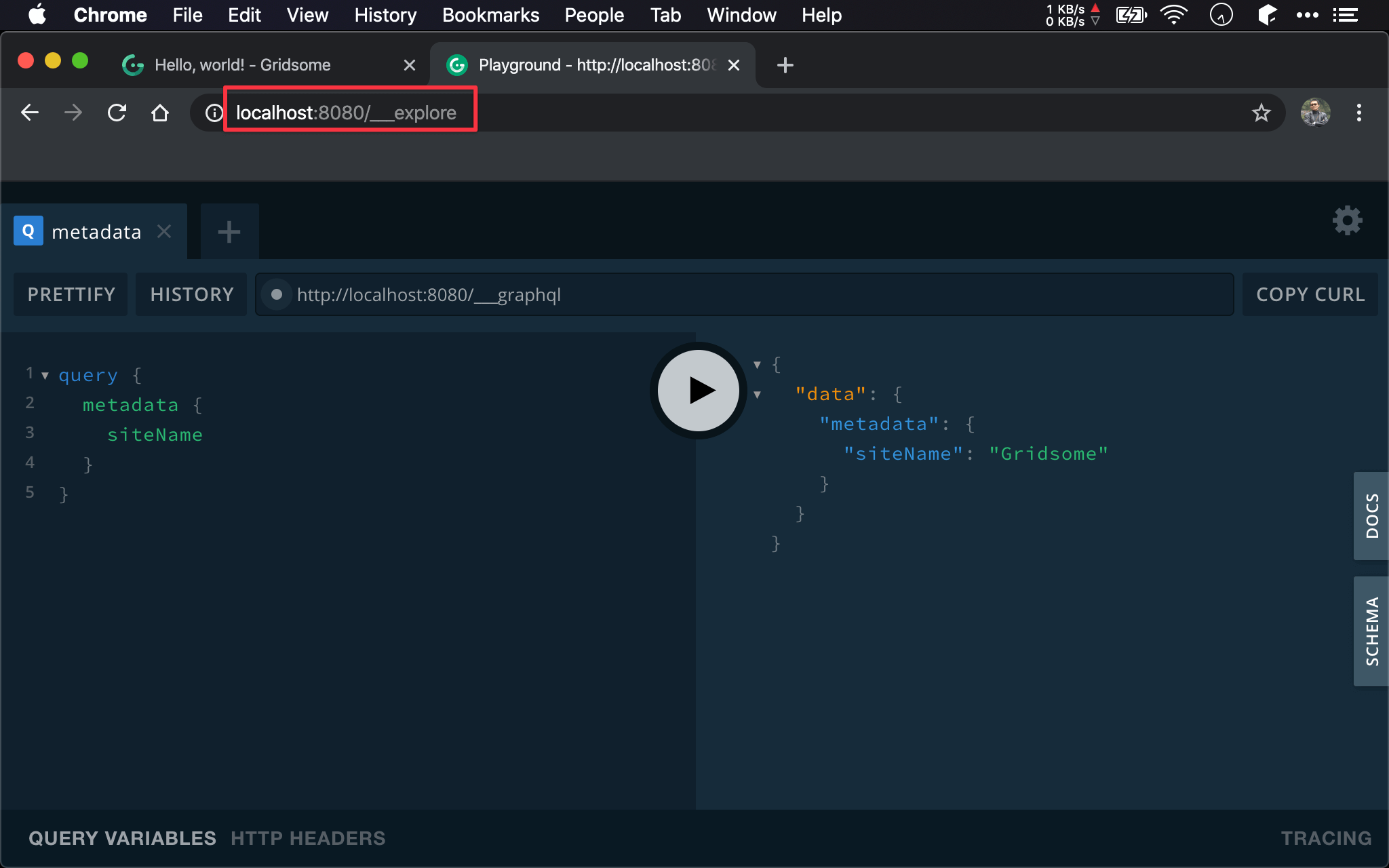Click siteName field in query editor
1389x868 pixels.
point(155,435)
